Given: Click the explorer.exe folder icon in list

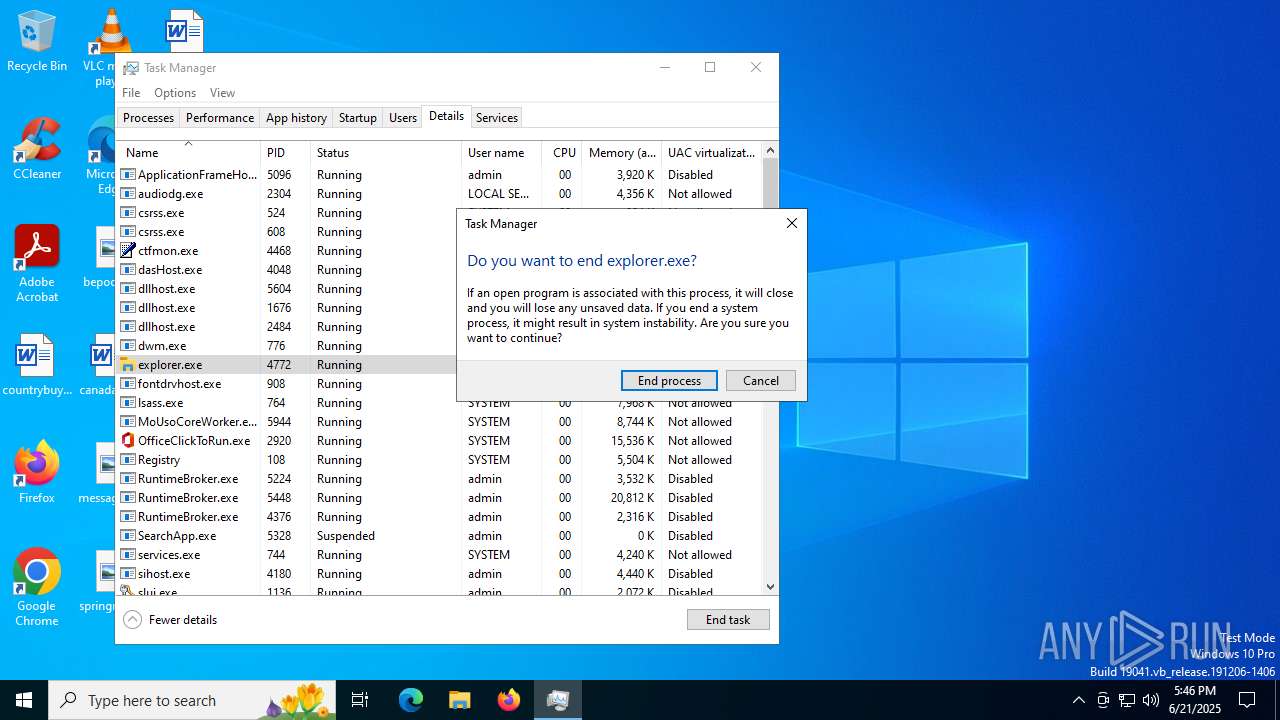Looking at the screenshot, I should point(128,365).
